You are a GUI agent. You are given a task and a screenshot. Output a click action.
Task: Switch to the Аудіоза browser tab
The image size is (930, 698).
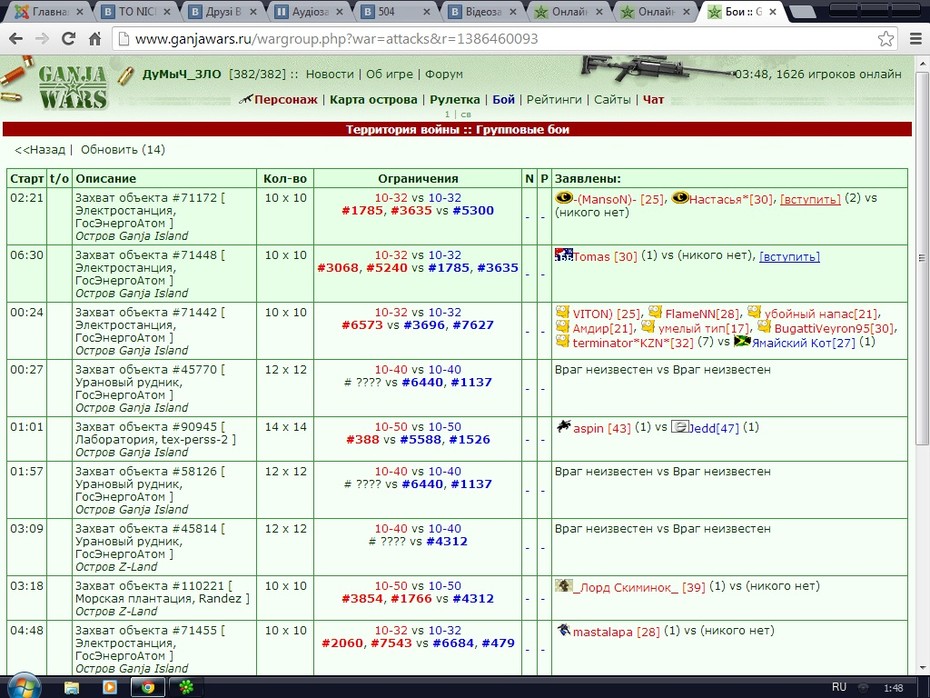point(309,11)
